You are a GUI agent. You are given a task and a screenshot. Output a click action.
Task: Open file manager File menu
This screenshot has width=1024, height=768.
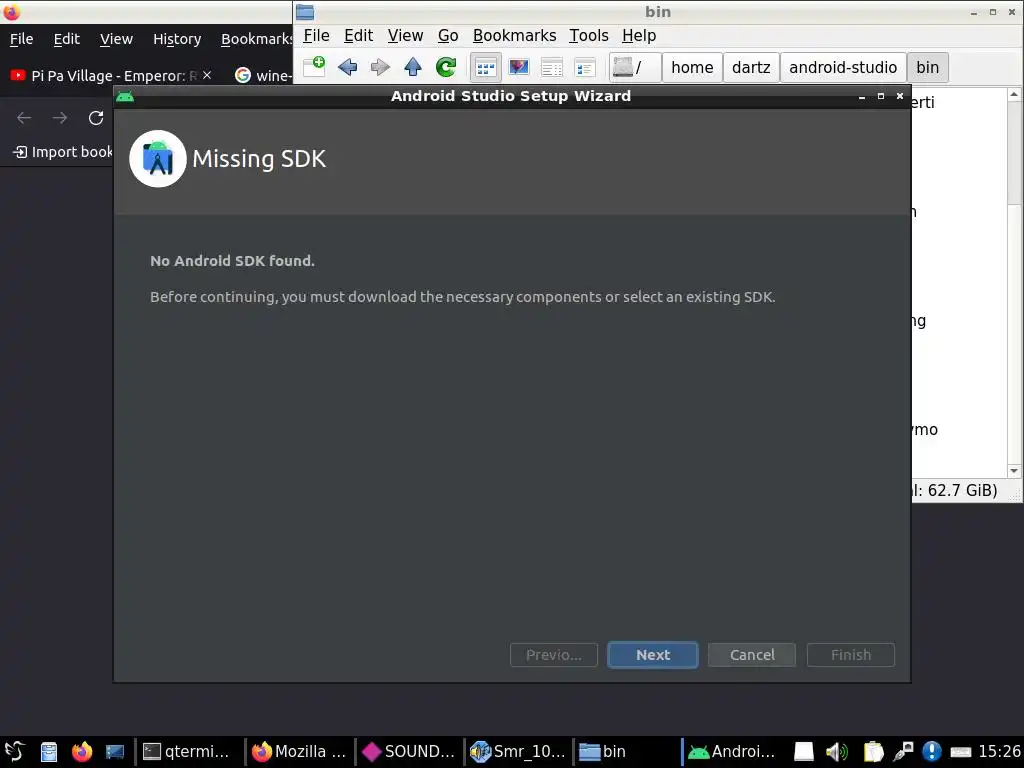(316, 35)
